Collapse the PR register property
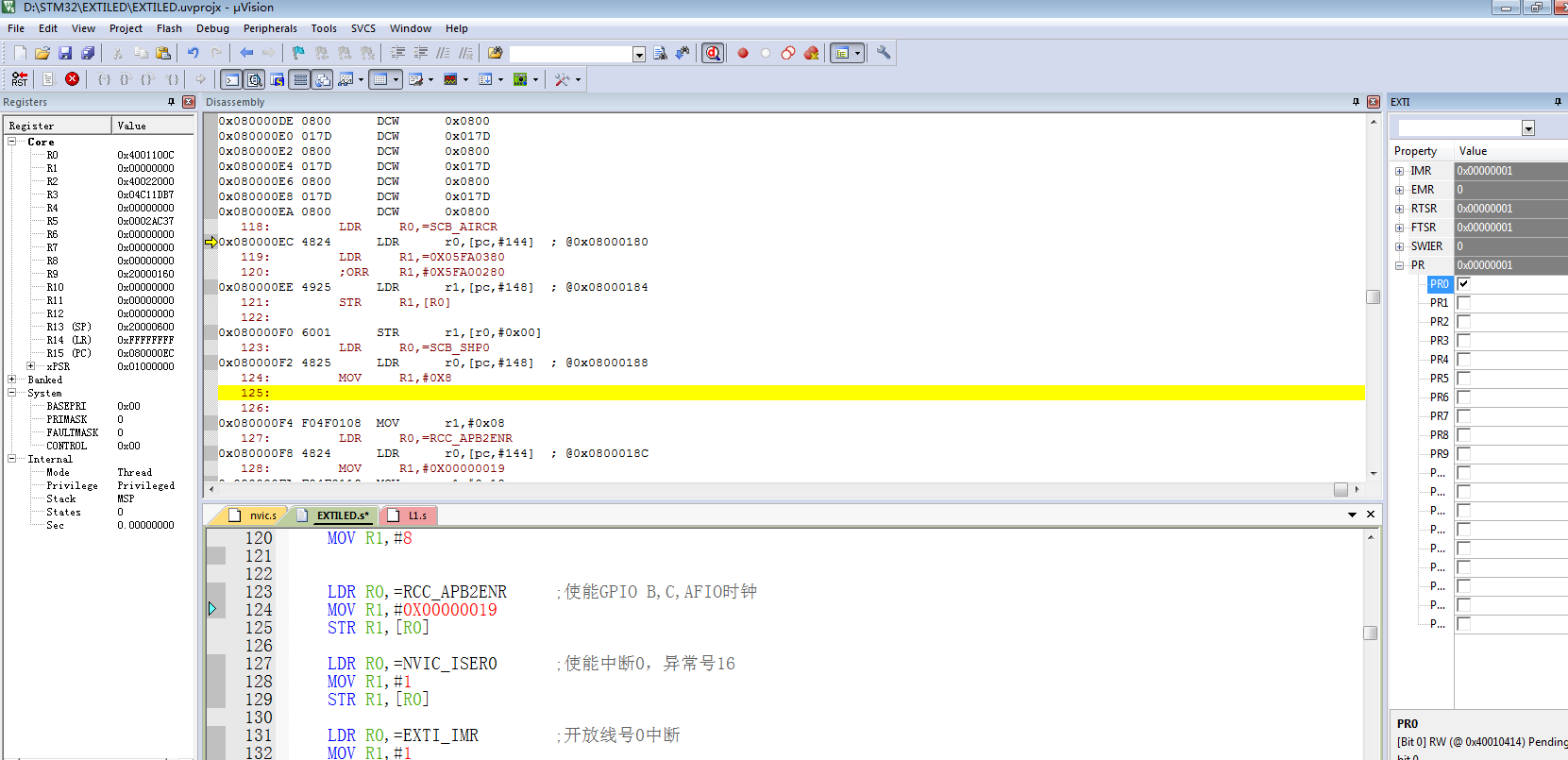Viewport: 1568px width, 760px height. click(x=1399, y=265)
